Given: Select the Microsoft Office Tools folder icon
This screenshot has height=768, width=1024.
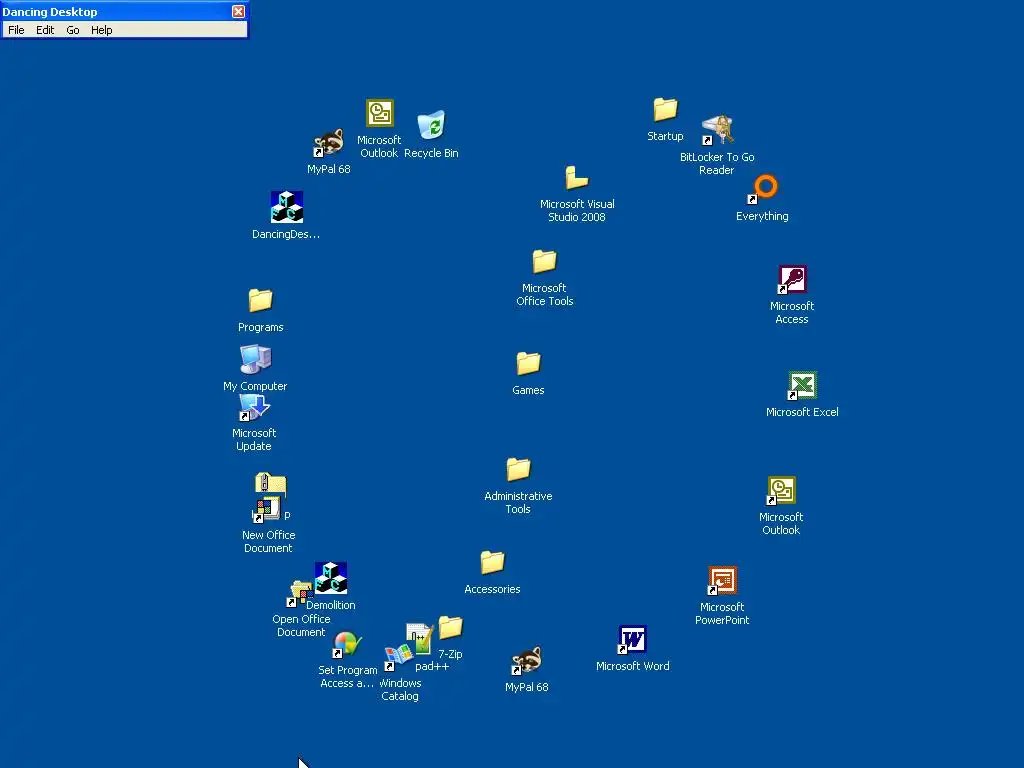Looking at the screenshot, I should click(x=544, y=261).
